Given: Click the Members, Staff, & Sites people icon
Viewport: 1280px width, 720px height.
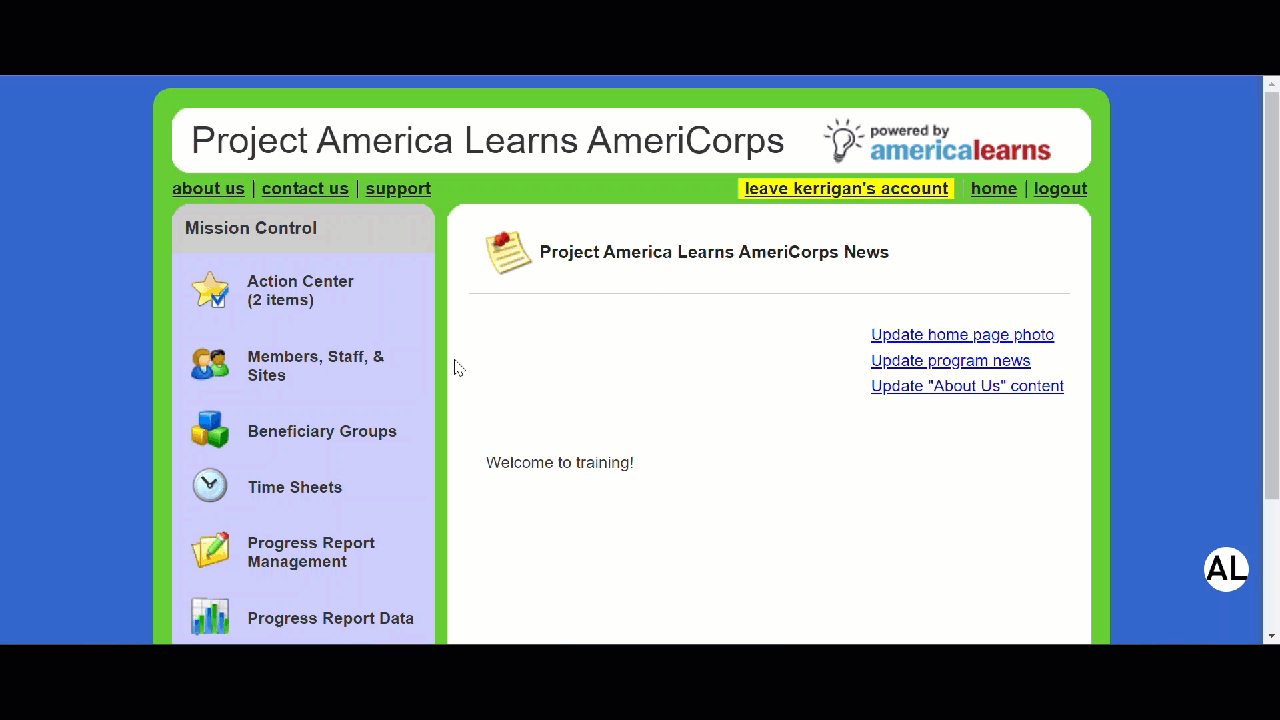Looking at the screenshot, I should pos(210,364).
